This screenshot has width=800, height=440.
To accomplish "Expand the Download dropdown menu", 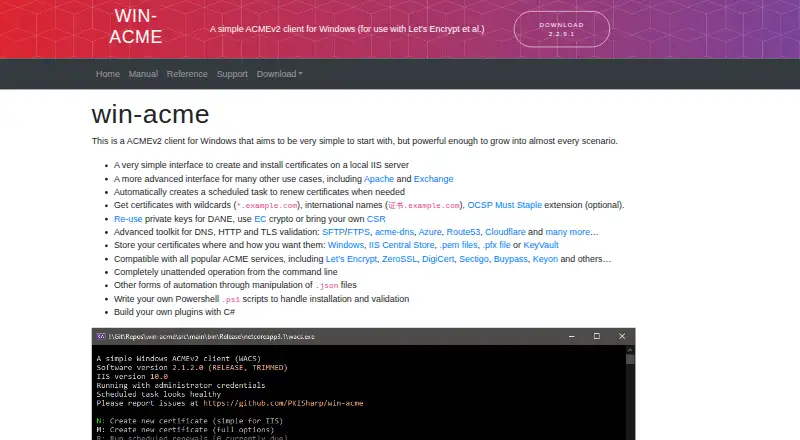I will [280, 74].
